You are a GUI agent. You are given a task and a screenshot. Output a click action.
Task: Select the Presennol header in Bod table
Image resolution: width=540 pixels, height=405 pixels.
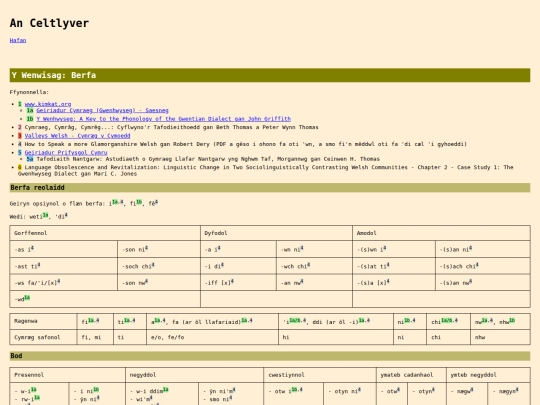pyautogui.click(x=68, y=375)
